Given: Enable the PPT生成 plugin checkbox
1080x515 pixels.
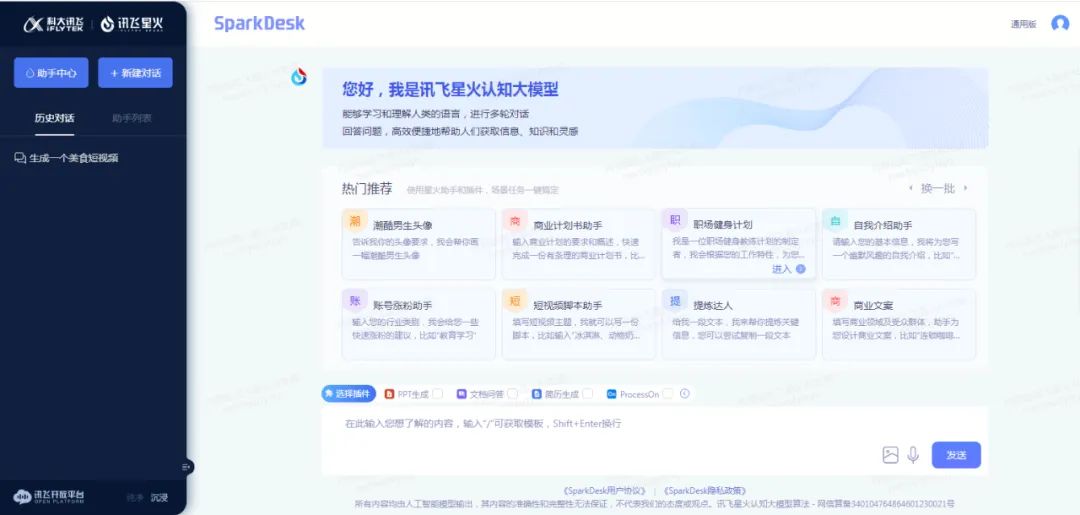Looking at the screenshot, I should 437,394.
